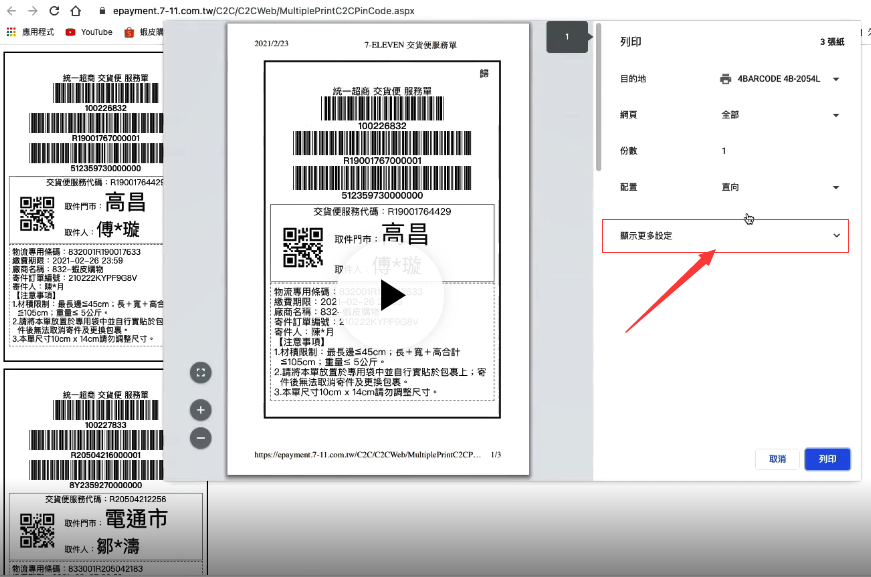Image resolution: width=871 pixels, height=577 pixels.
Task: Go back with browser back arrow
Action: (11, 11)
